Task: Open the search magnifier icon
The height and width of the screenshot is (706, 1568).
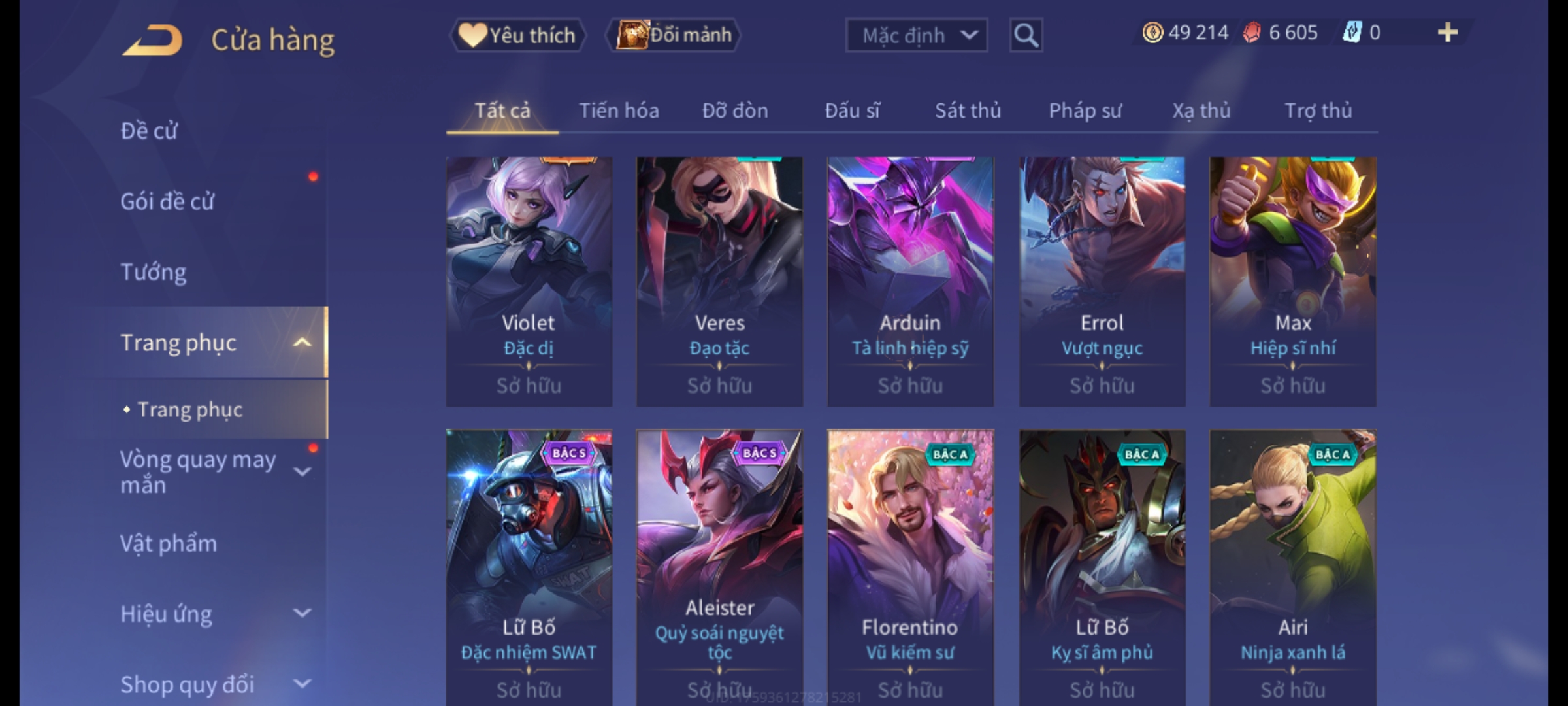Action: tap(1026, 35)
